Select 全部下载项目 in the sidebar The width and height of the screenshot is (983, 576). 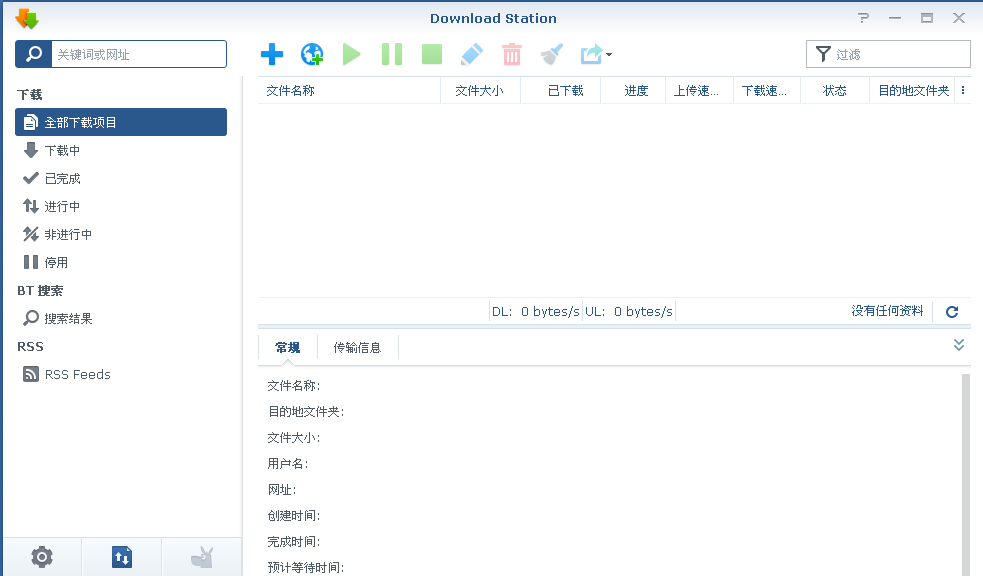pos(121,122)
